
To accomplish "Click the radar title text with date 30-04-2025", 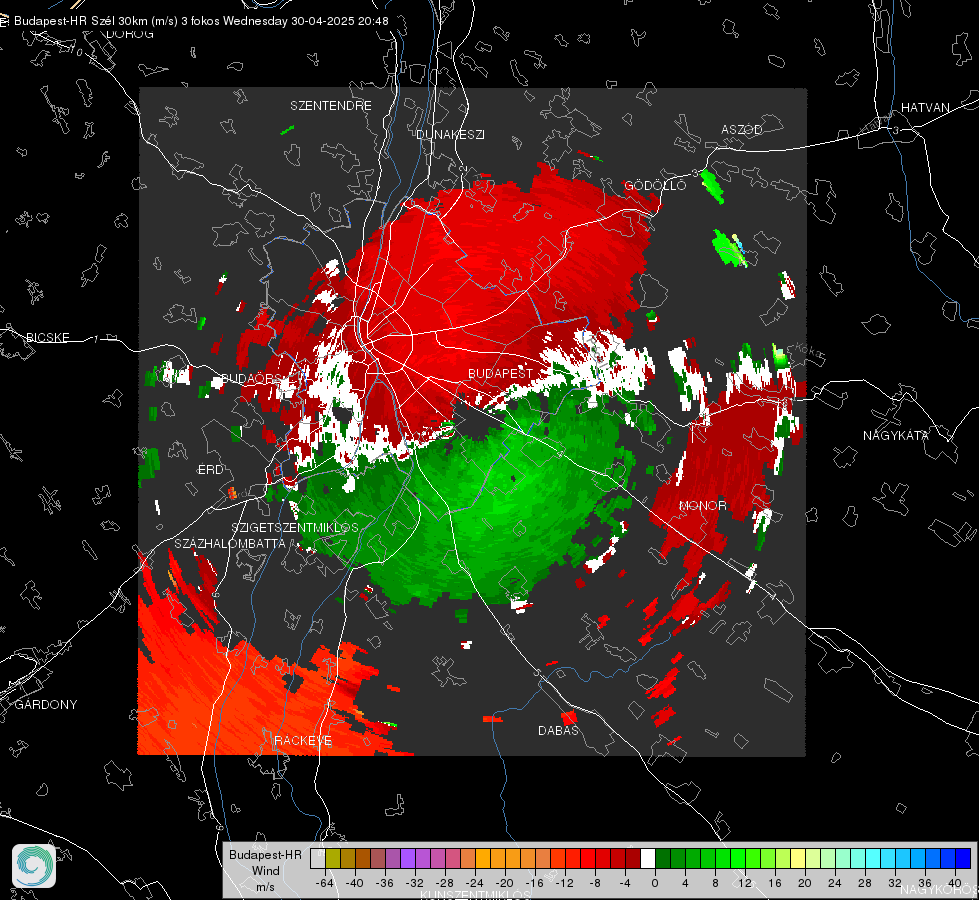I will click(201, 21).
